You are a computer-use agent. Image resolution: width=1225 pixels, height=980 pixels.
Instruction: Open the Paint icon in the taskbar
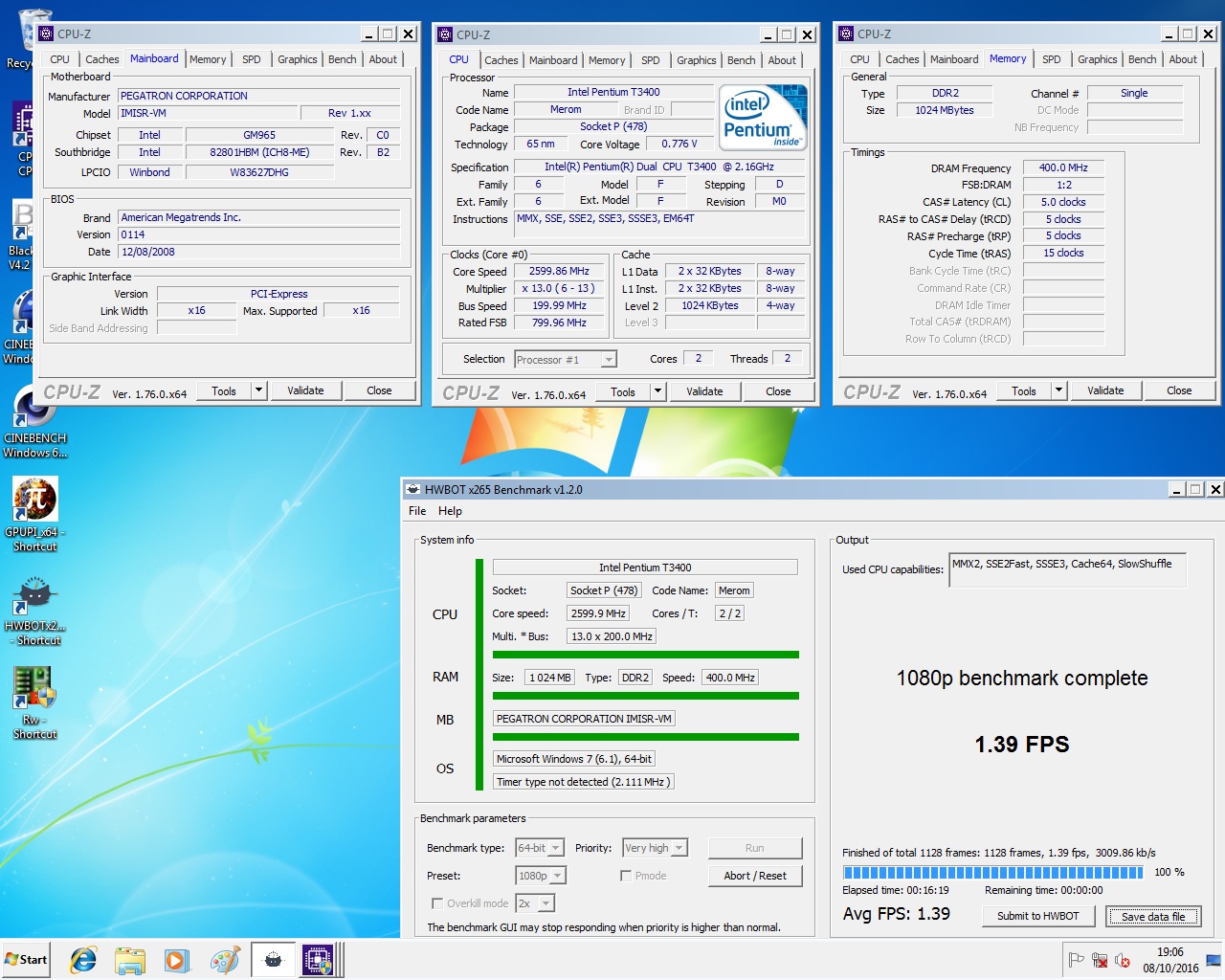click(225, 960)
